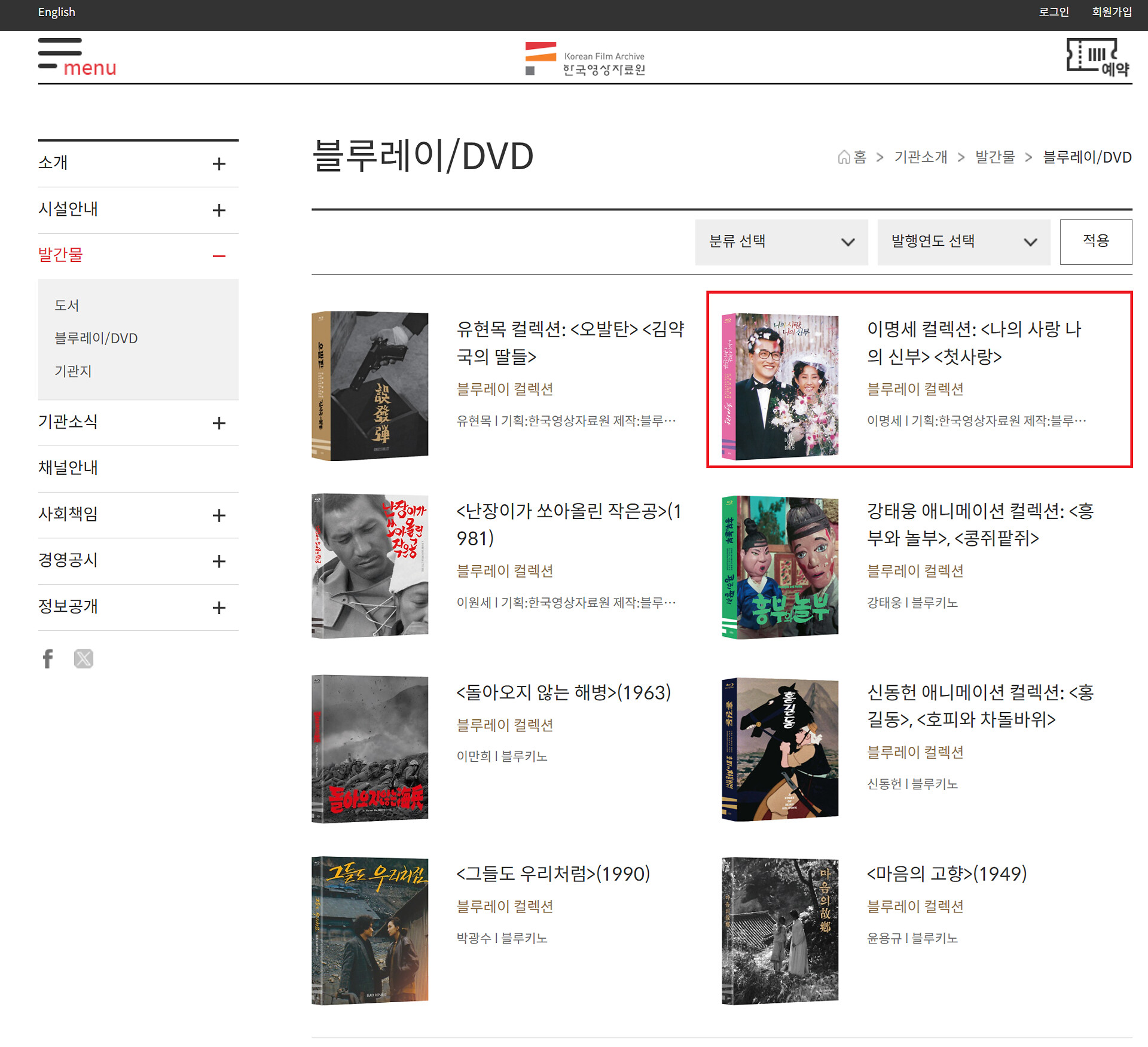Open the 오발탄 Blu-ray cover thumbnail
This screenshot has height=1047, width=1148.
tap(370, 386)
